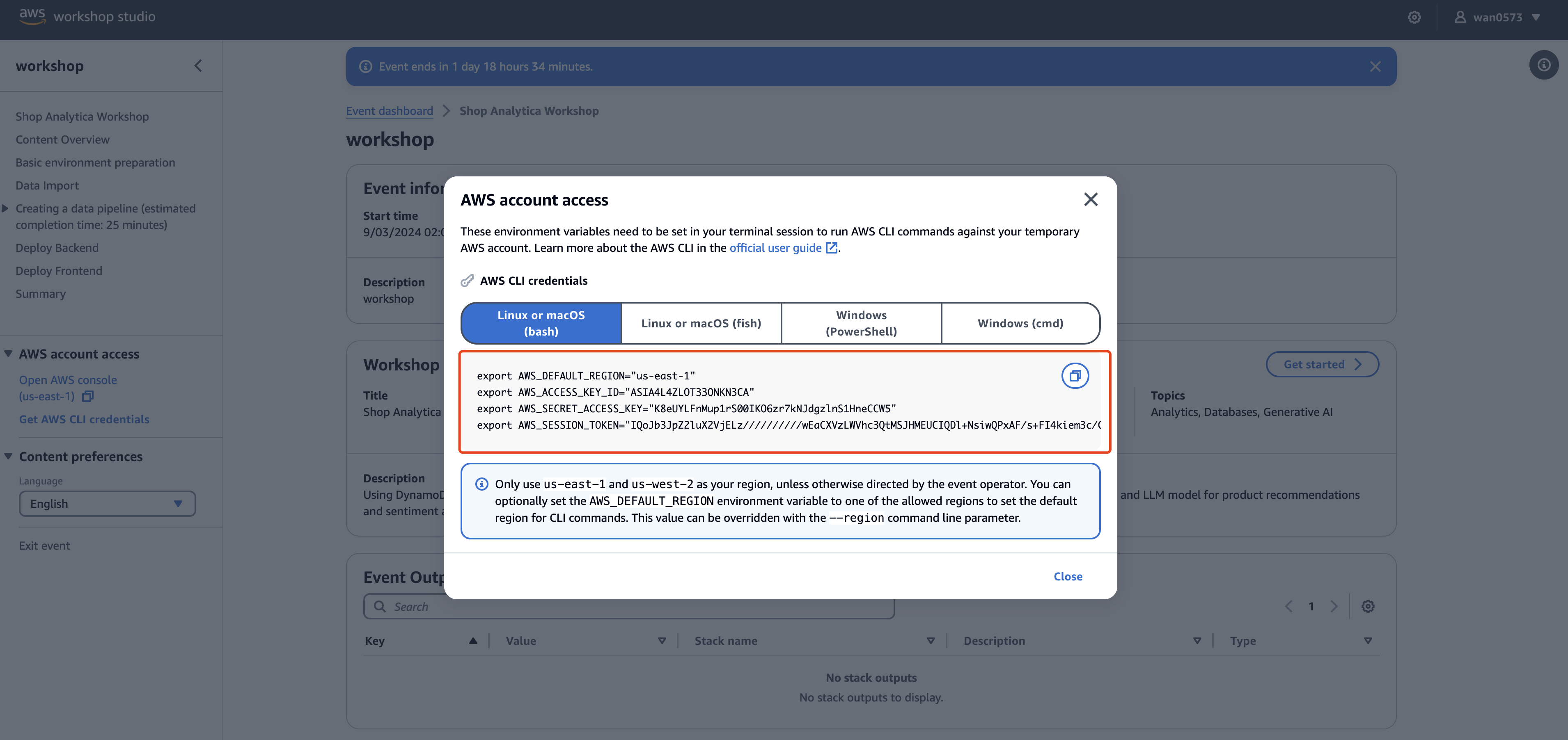The width and height of the screenshot is (1568, 740).
Task: Copy the AWS console URL icon
Action: [x=88, y=396]
